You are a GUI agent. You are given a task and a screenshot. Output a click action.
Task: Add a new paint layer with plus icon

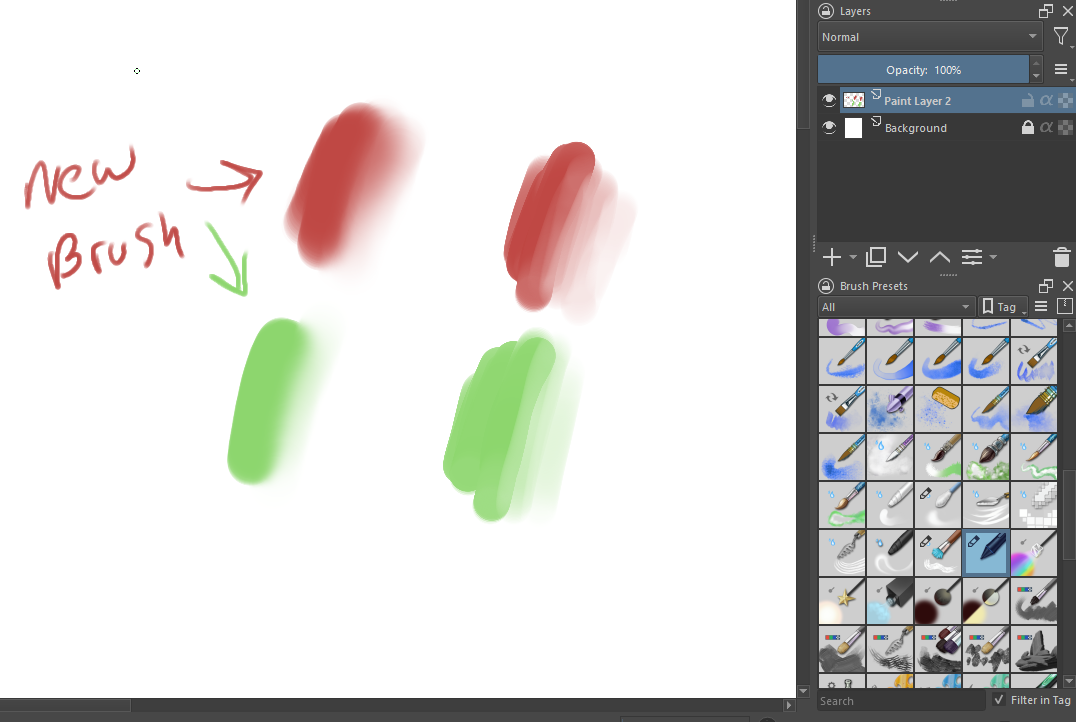click(x=832, y=257)
